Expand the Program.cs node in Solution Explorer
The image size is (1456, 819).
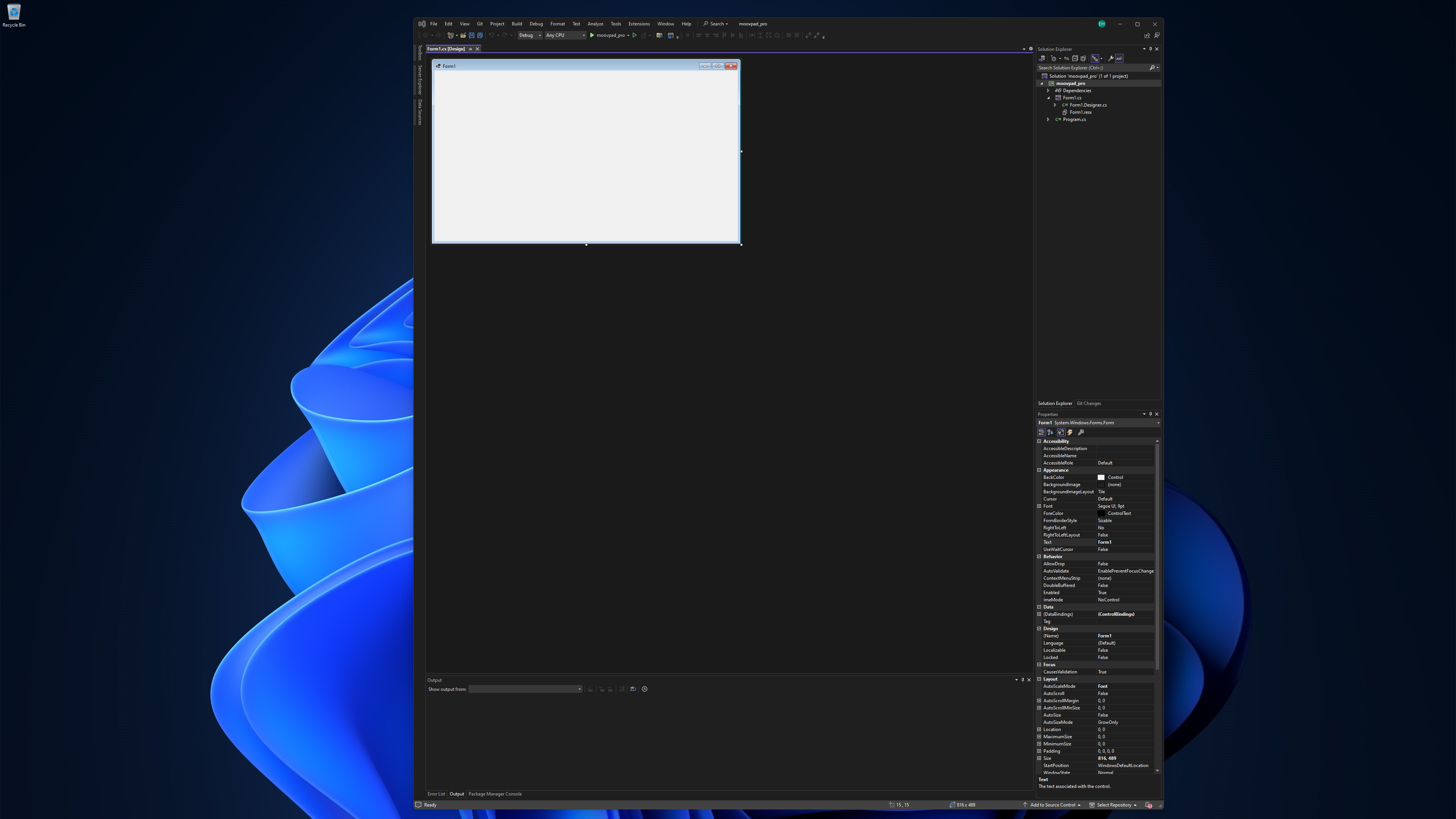click(x=1048, y=119)
